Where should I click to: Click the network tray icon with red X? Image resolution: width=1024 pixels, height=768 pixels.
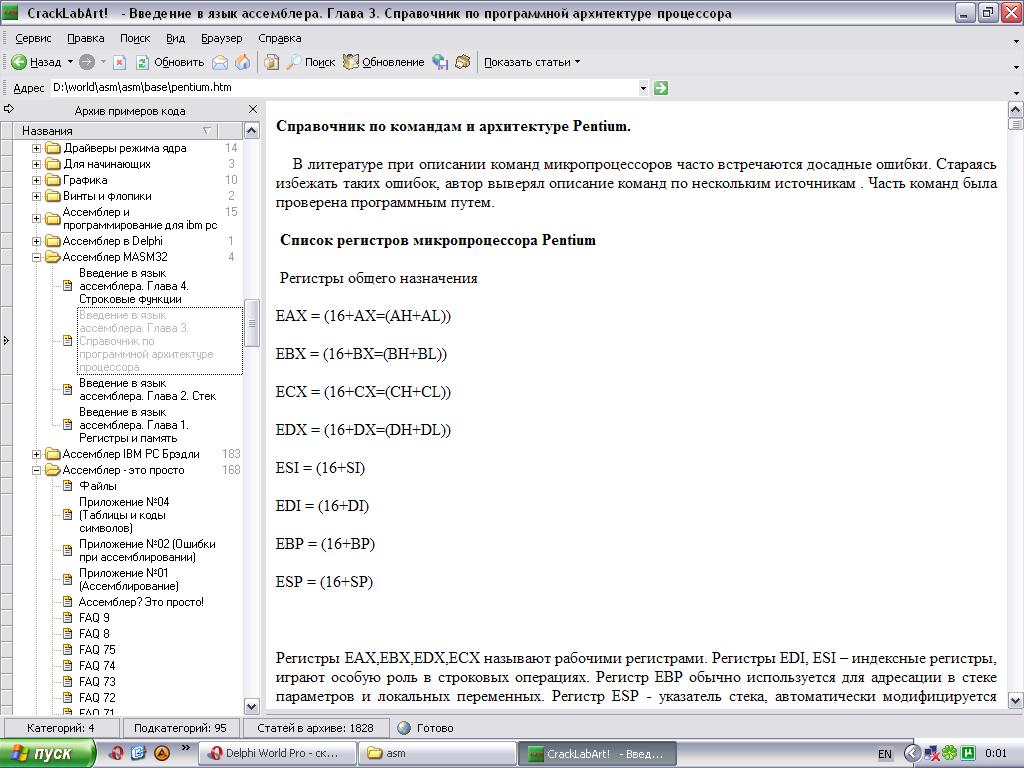[x=932, y=753]
